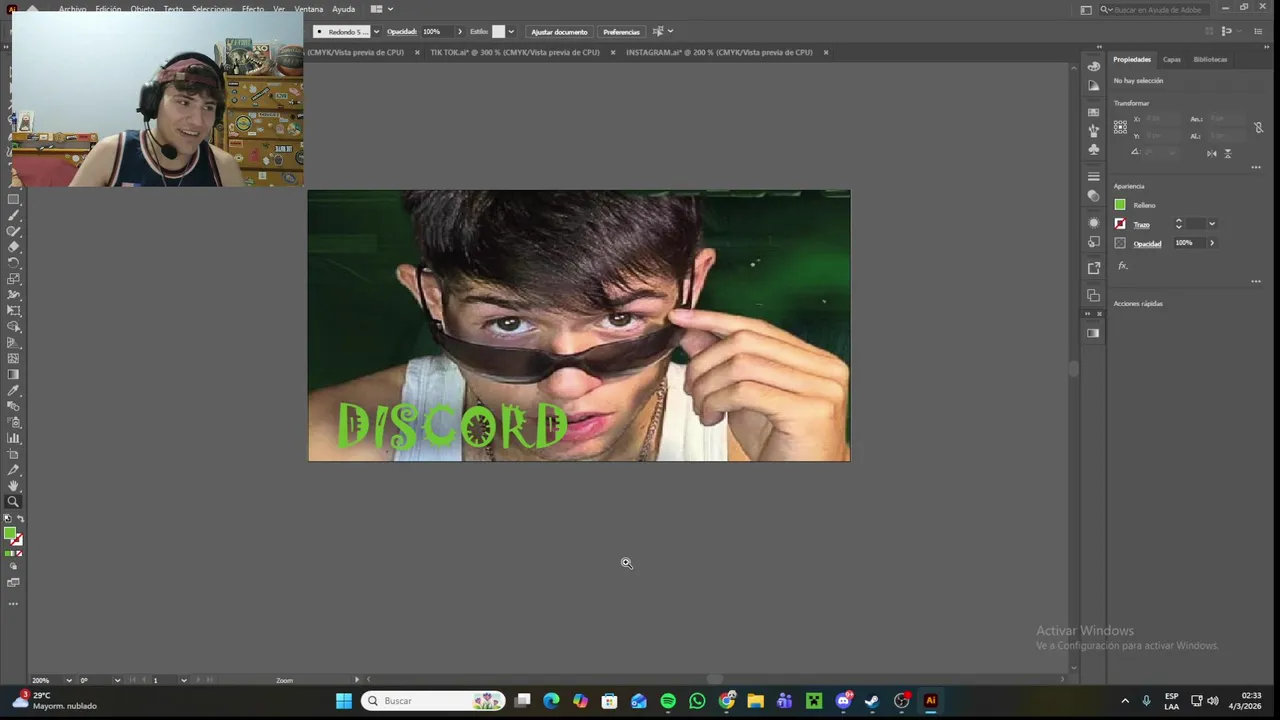Open the Asset Export panel icon
1280x720 pixels.
click(x=1093, y=268)
